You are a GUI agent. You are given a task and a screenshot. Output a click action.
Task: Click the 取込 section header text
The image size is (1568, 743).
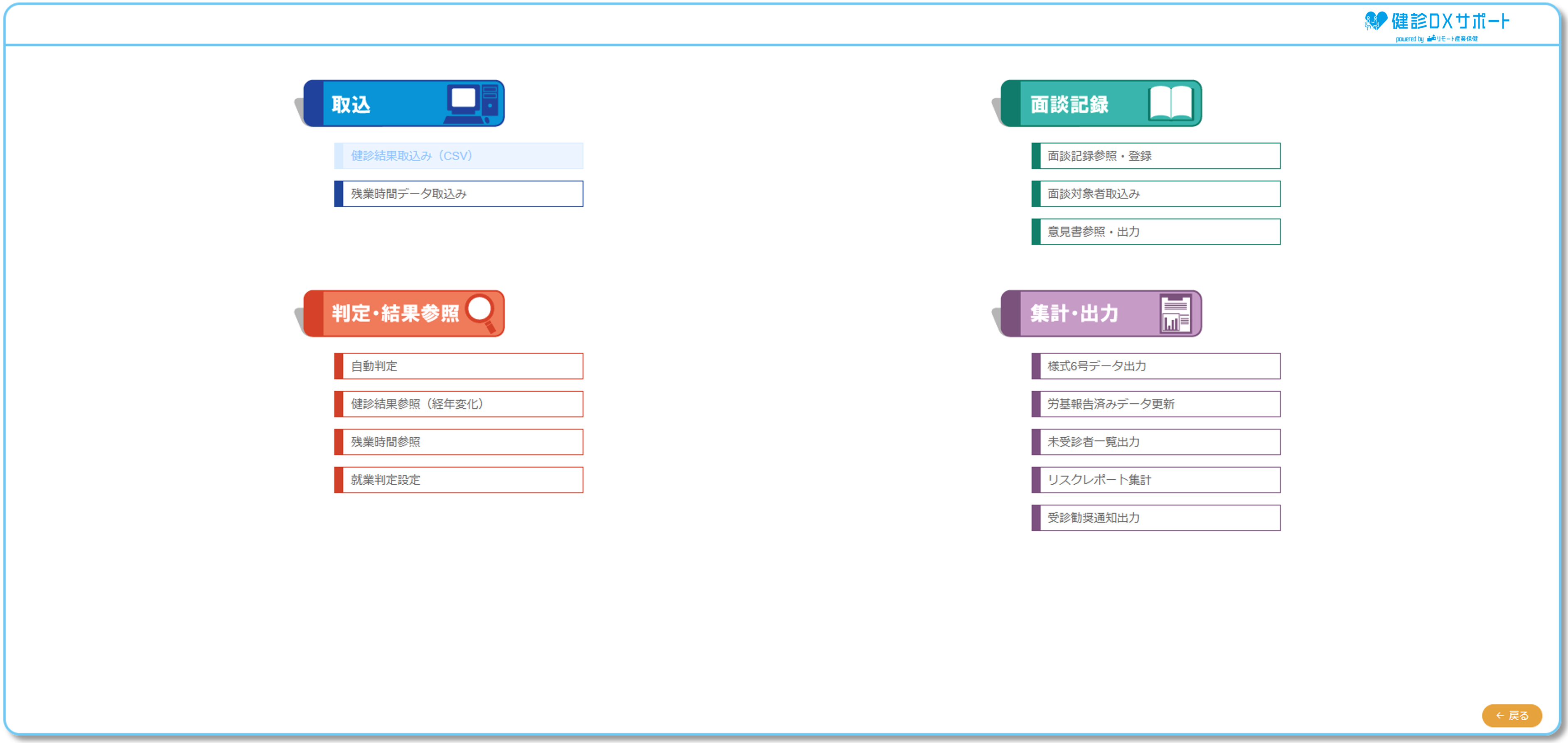point(351,105)
